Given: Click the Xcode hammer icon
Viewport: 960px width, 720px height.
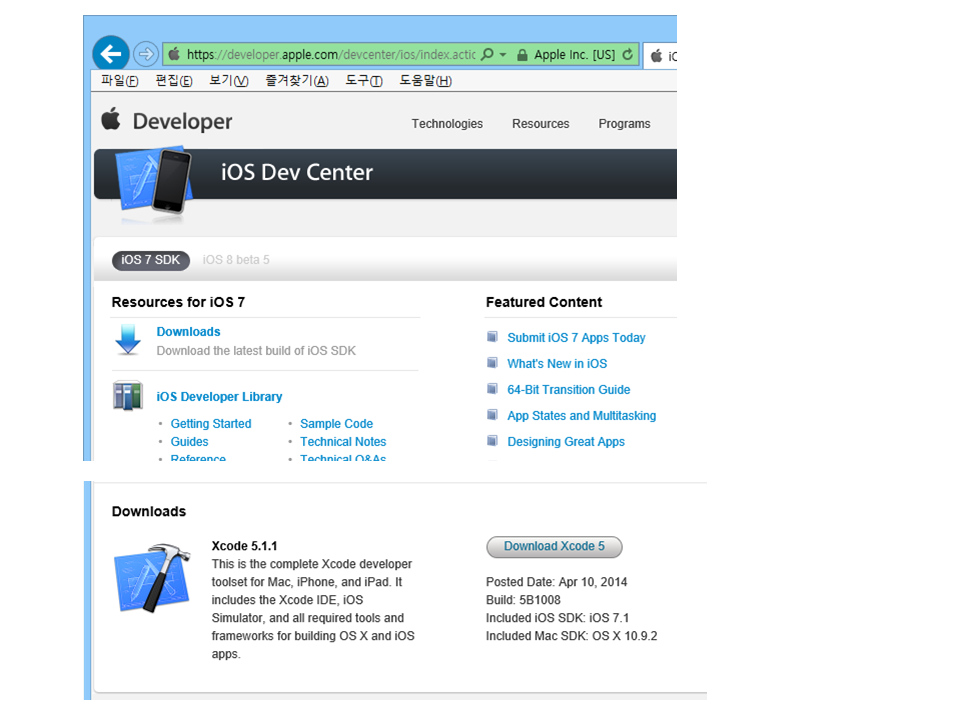Looking at the screenshot, I should coord(152,579).
